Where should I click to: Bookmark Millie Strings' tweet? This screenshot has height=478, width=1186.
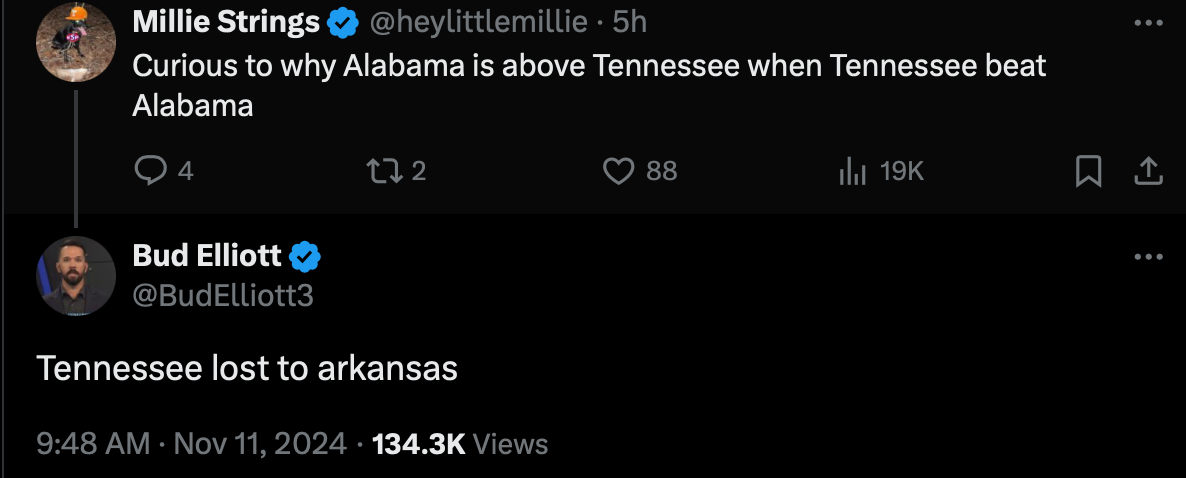tap(1088, 173)
